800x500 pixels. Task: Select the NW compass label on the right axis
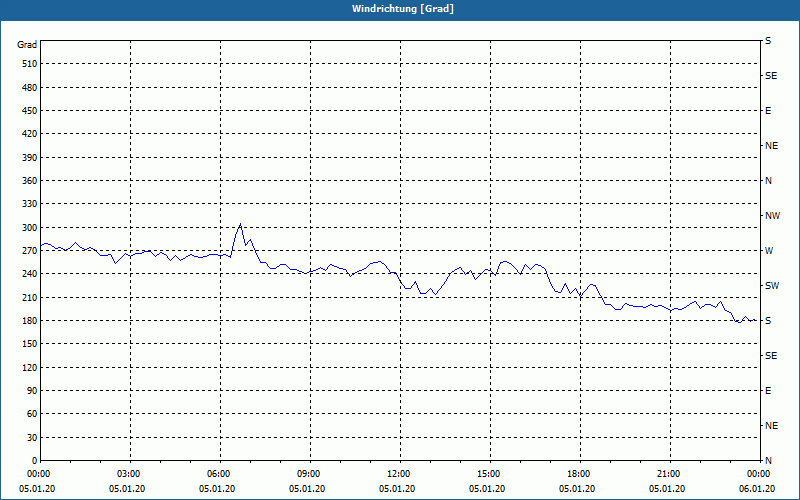pos(772,216)
